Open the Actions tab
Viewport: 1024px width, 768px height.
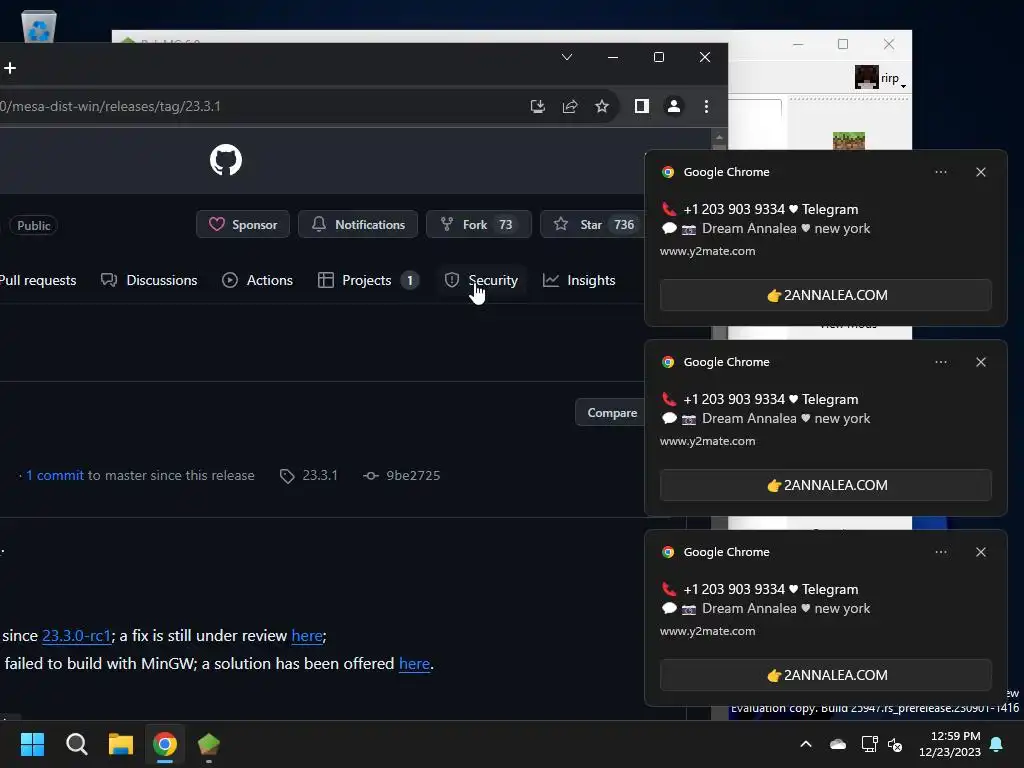pos(257,280)
